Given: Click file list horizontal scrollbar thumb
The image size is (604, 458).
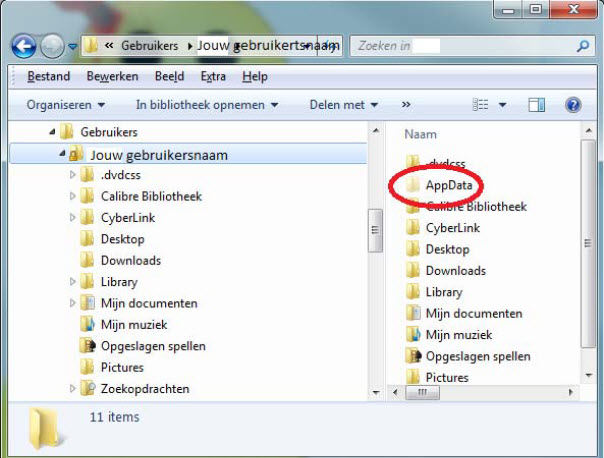Looking at the screenshot, I should 422,392.
